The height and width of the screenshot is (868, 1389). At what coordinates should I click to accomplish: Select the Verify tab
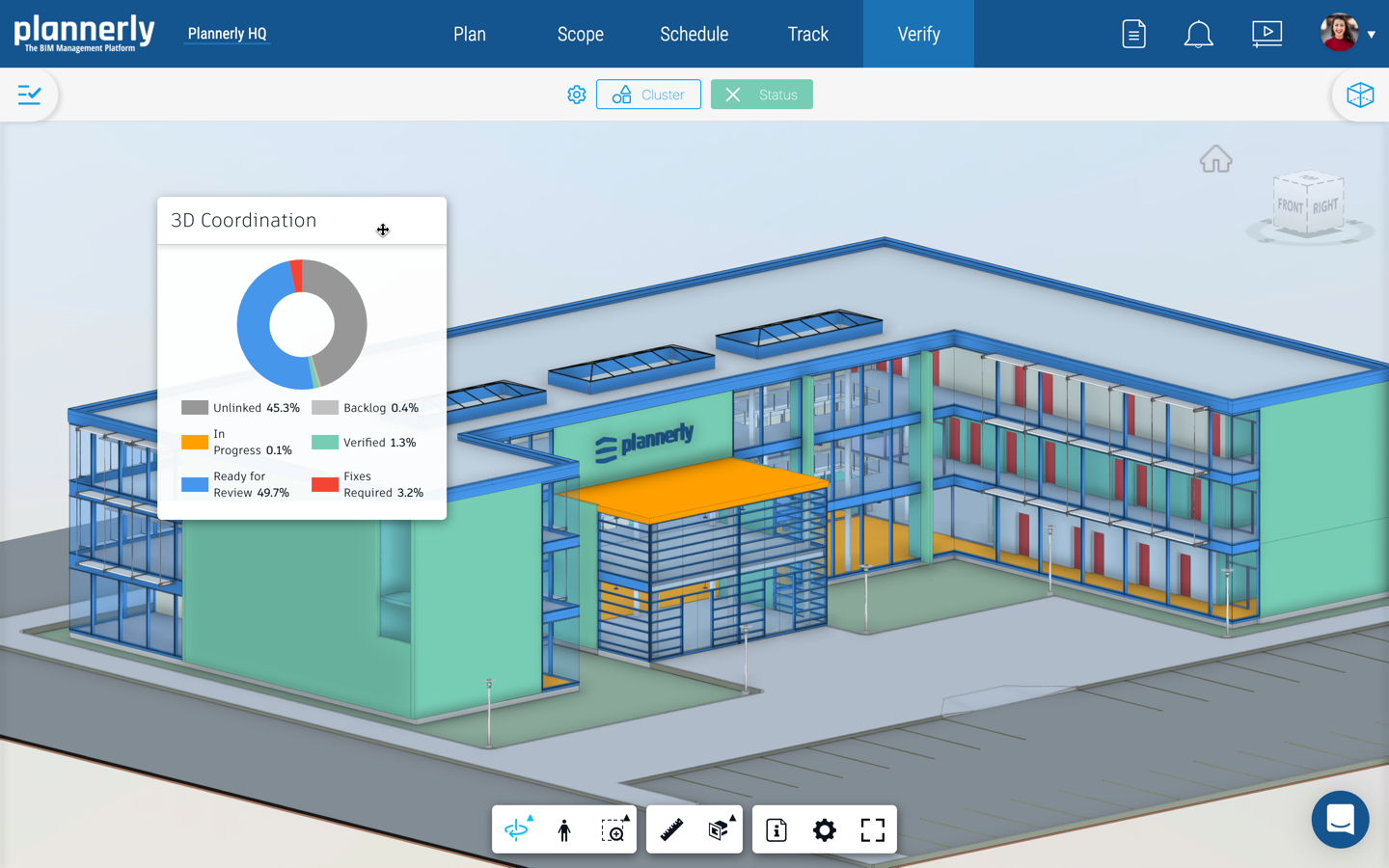click(918, 34)
